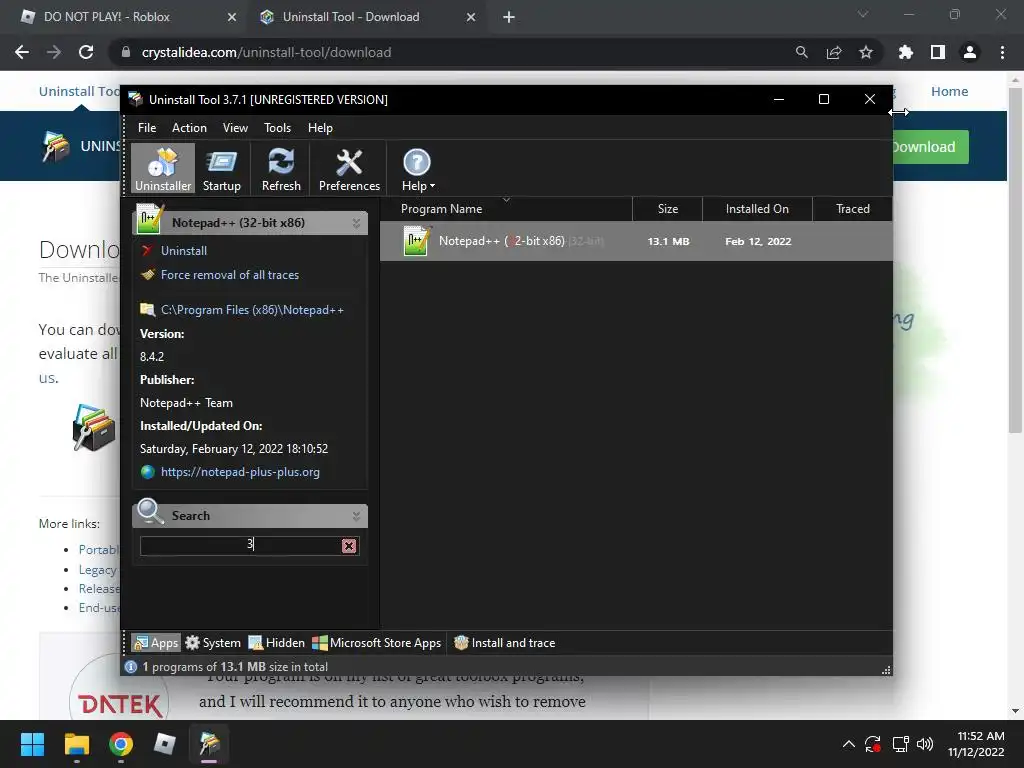
Task: Click the info icon in the status bar
Action: coord(131,667)
